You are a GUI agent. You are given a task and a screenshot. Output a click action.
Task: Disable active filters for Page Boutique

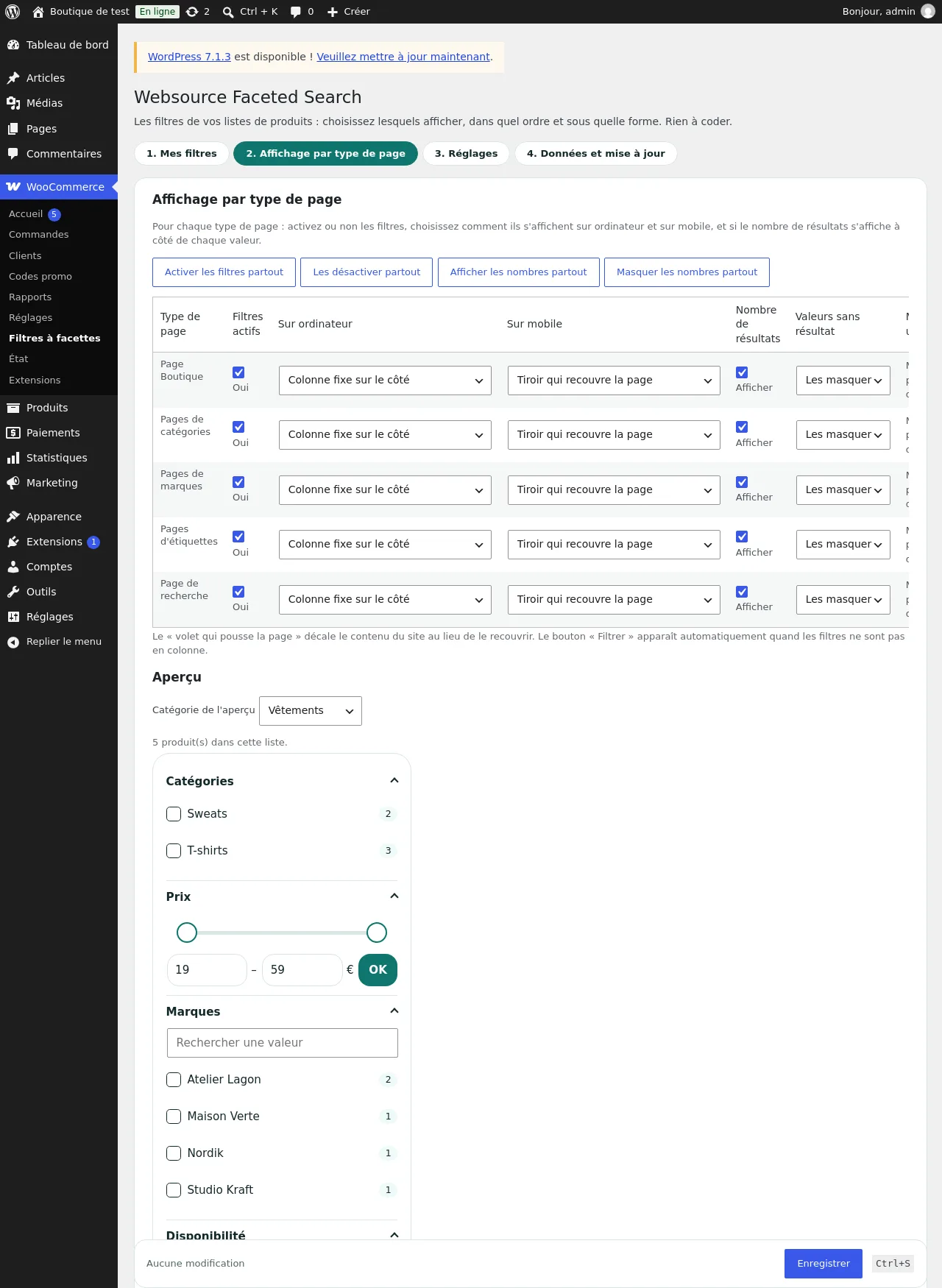click(x=238, y=372)
